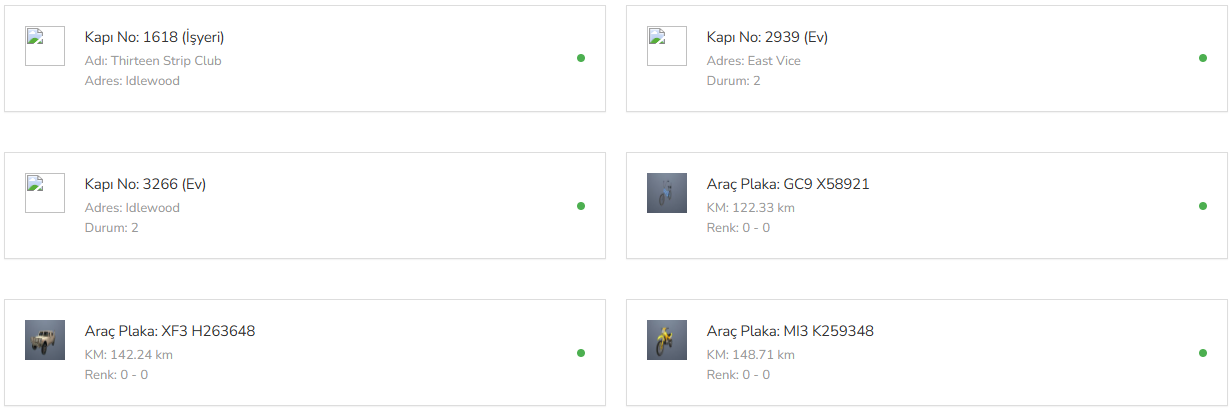Click the green status dot on the GC9 X58921 card
The height and width of the screenshot is (412, 1232).
coord(1203,206)
